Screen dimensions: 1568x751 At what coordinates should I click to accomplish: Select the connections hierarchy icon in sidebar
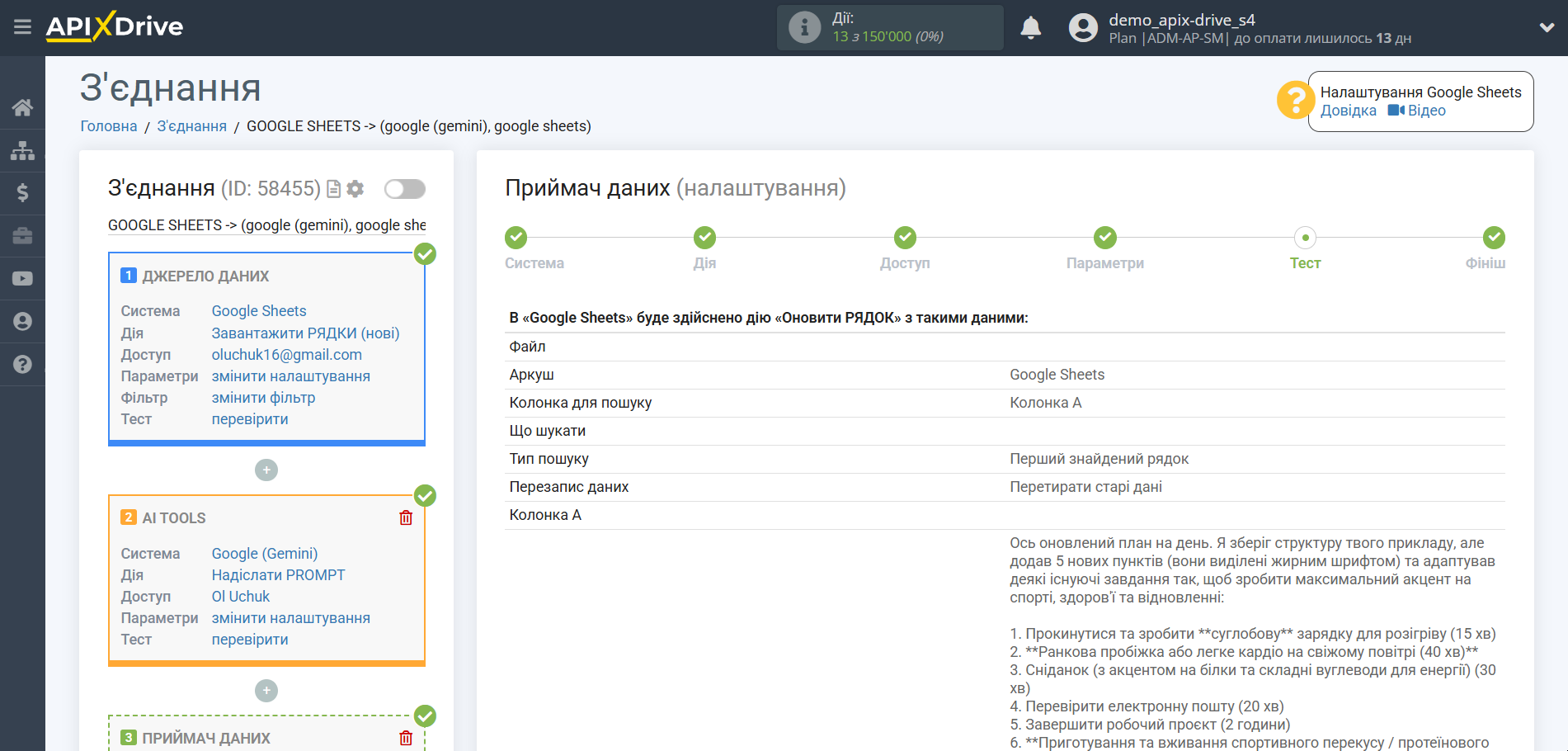click(22, 150)
